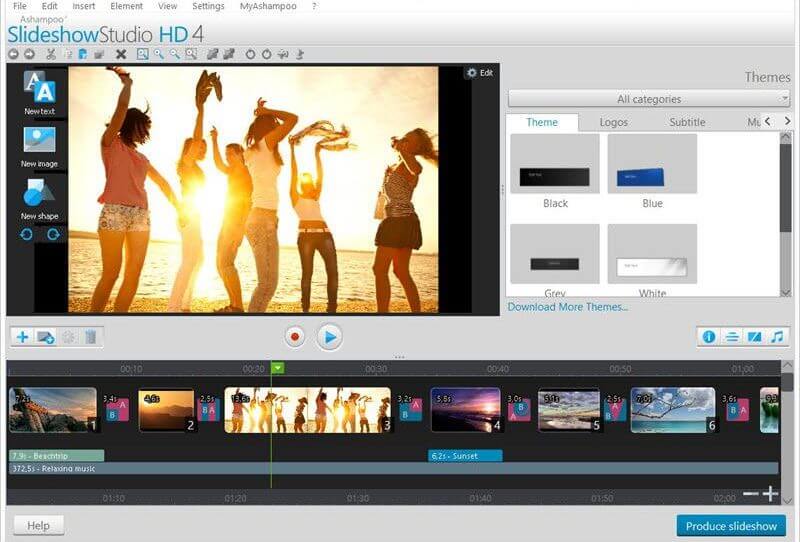This screenshot has width=800, height=542.
Task: Open the File menu
Action: coord(20,6)
